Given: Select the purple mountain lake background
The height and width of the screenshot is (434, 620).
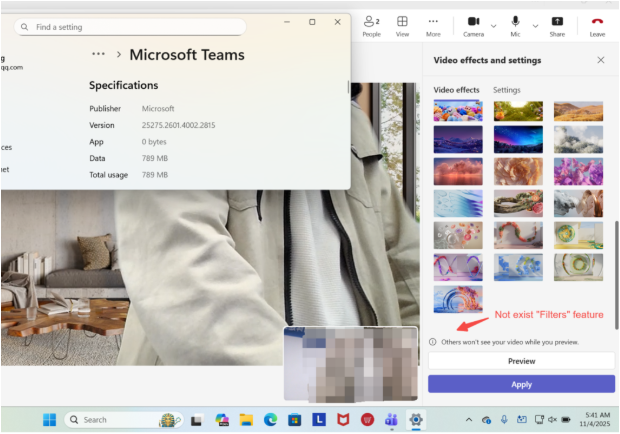Looking at the screenshot, I should [458, 139].
